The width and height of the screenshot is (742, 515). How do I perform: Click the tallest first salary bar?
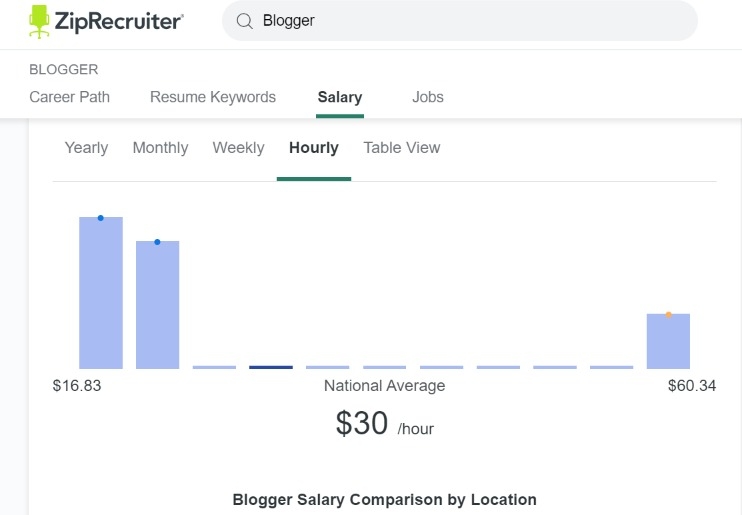101,295
